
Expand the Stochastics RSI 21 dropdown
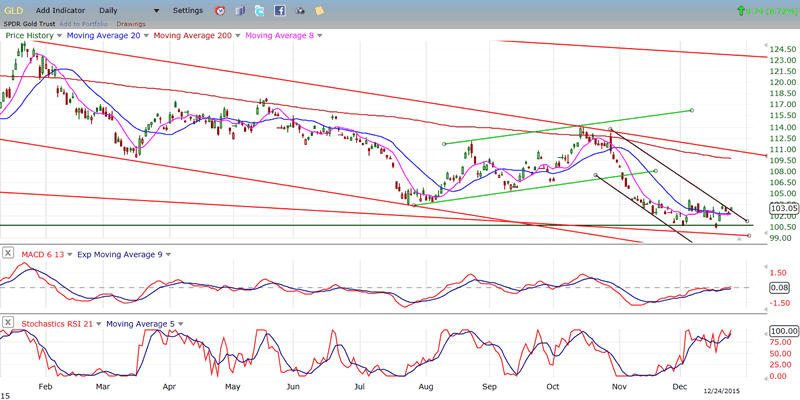97,322
